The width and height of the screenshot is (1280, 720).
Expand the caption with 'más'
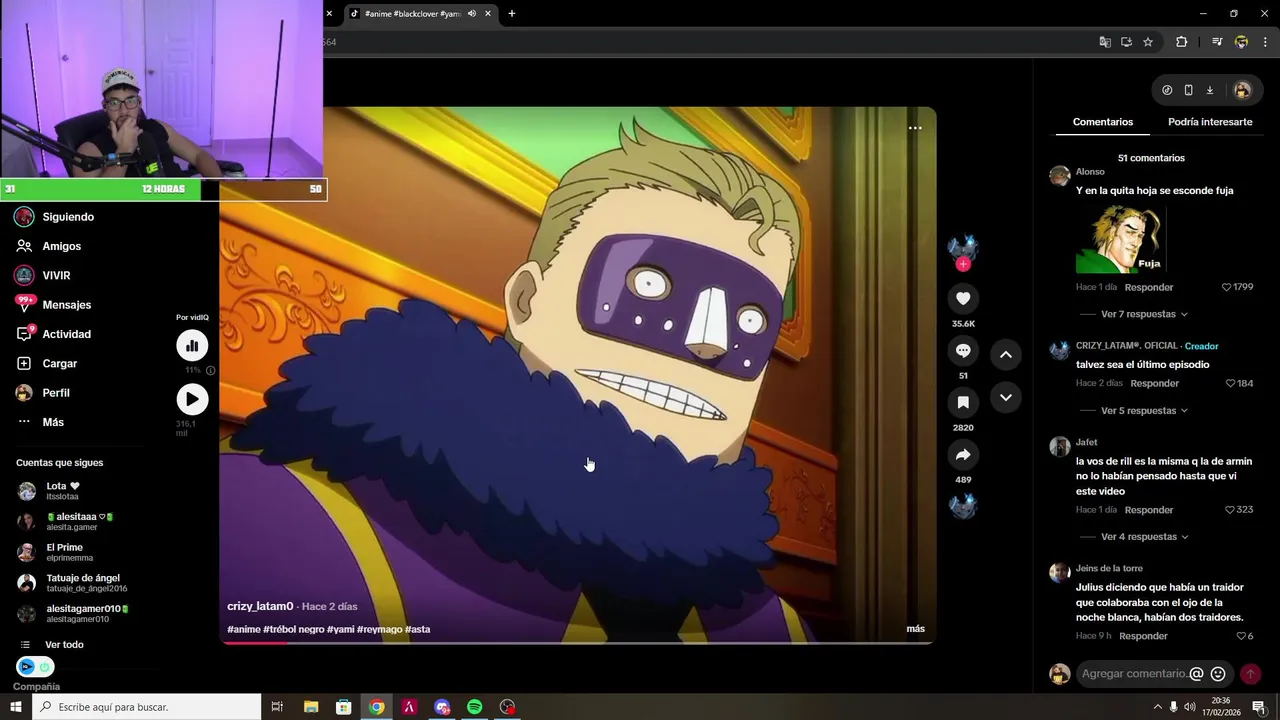click(915, 629)
